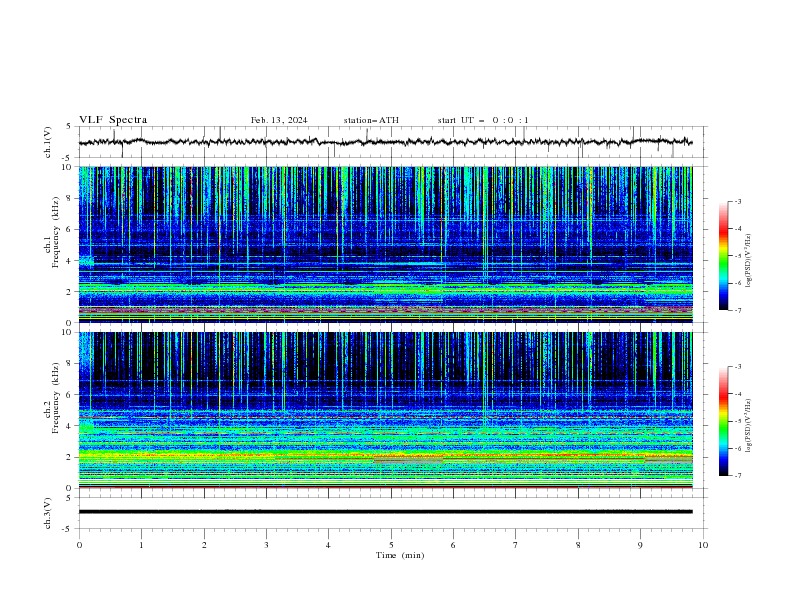
Task: Click the ch.1 voltage waveform trace
Action: (x=385, y=142)
